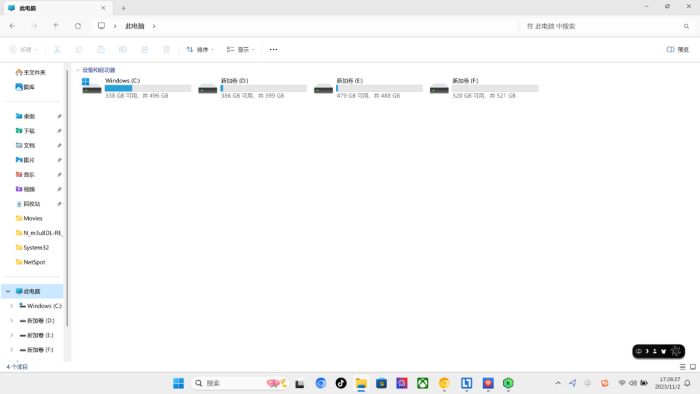700x394 pixels.
Task: Click 此电脑 breadcrumb in the address bar
Action: tap(135, 26)
